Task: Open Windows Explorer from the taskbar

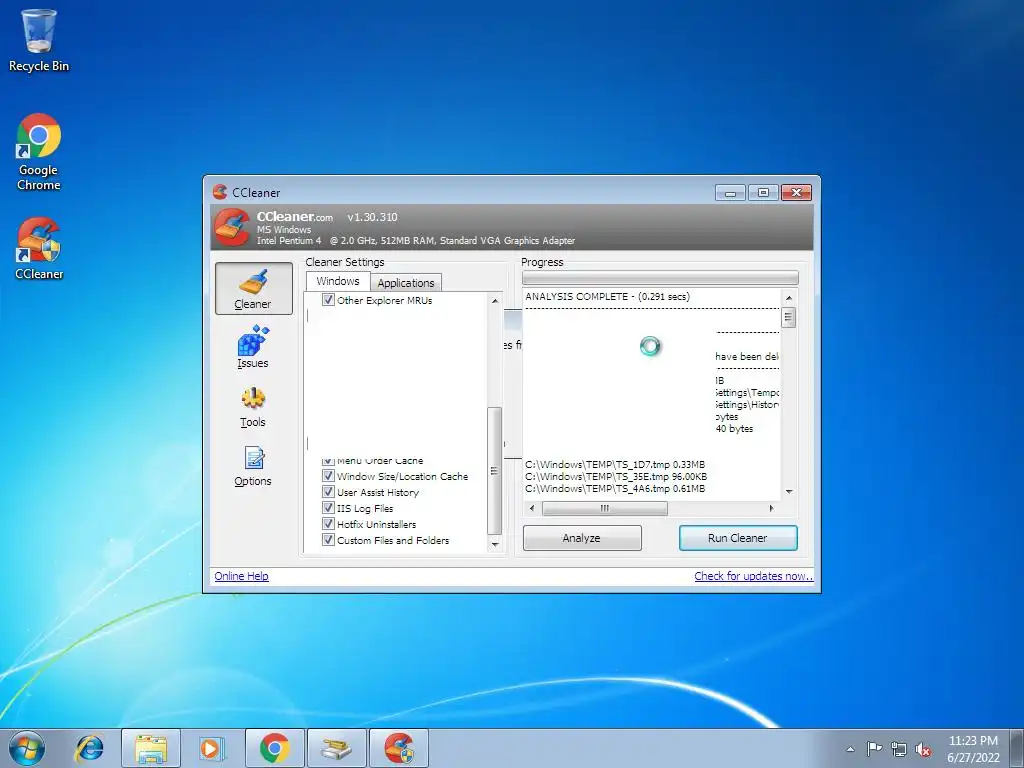Action: [x=151, y=748]
